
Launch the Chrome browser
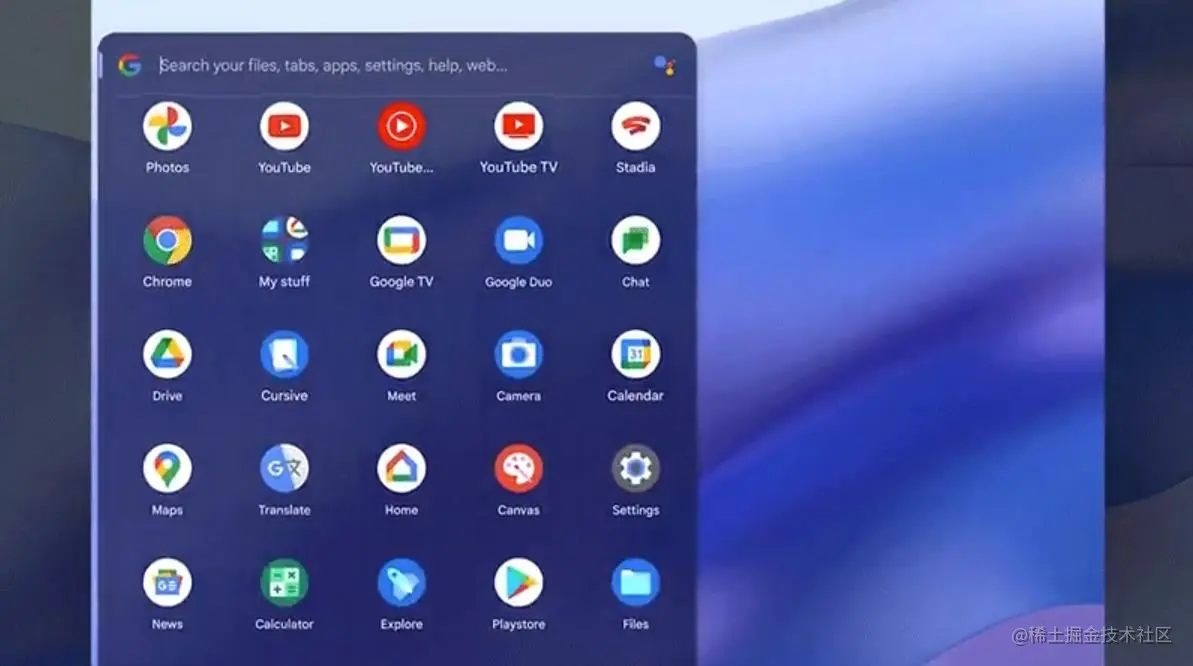(x=167, y=241)
